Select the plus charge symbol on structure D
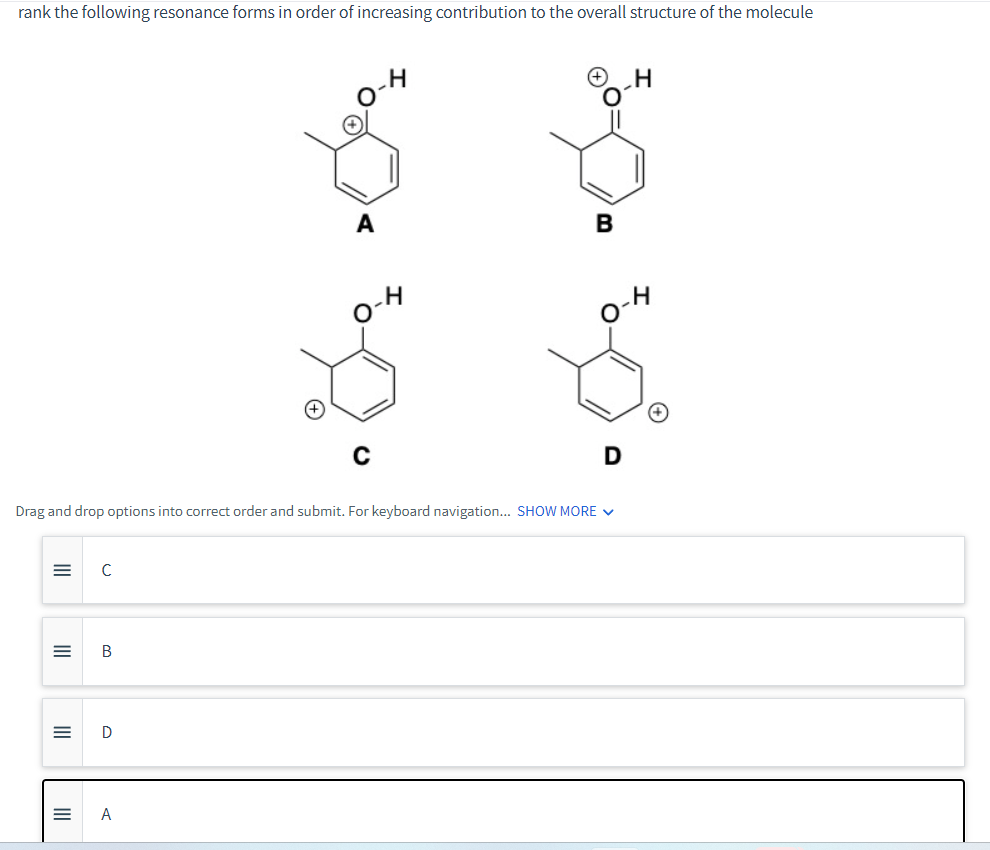This screenshot has height=850, width=990. (657, 412)
